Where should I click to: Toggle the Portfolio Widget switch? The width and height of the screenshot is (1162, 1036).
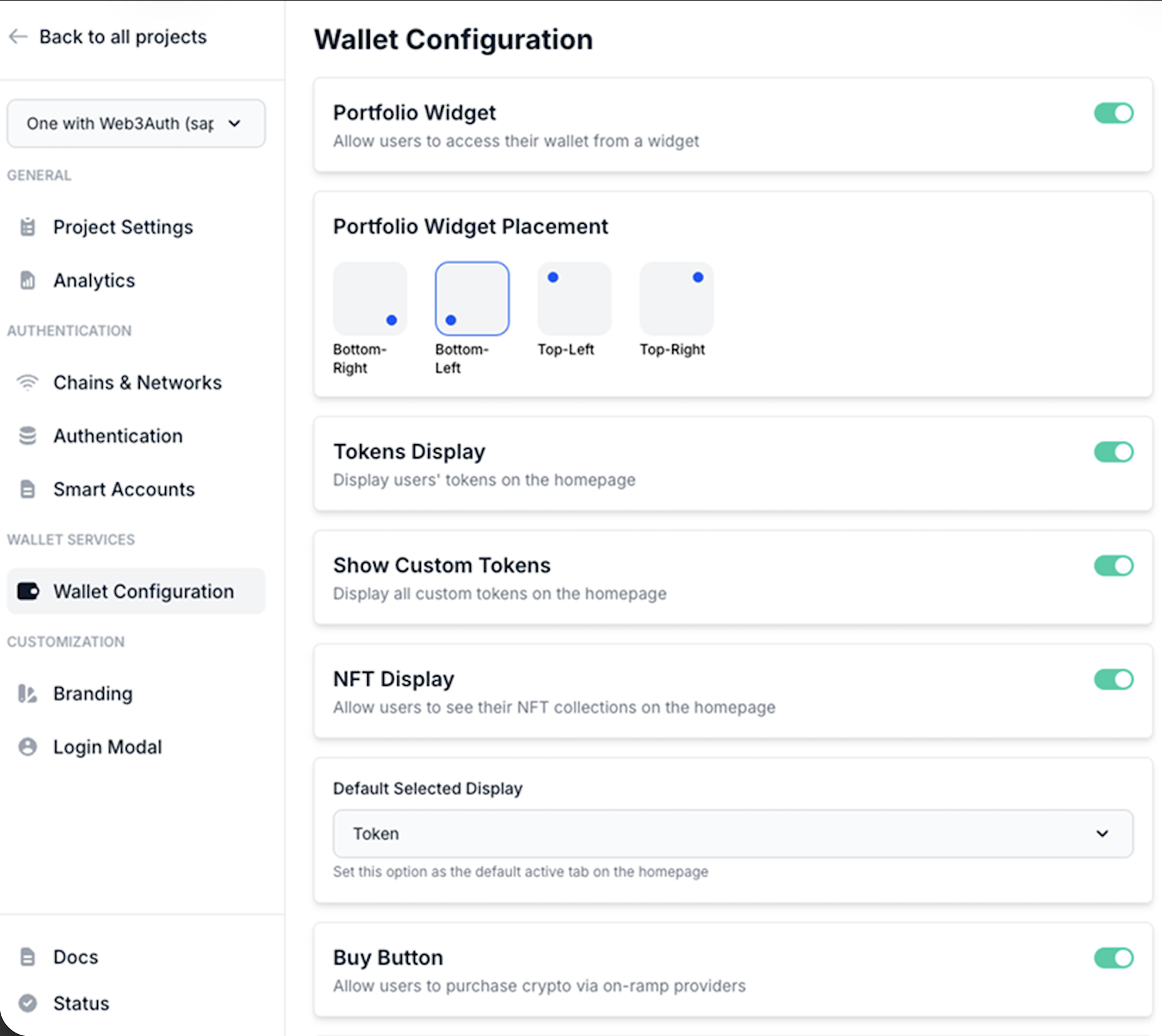(x=1113, y=113)
